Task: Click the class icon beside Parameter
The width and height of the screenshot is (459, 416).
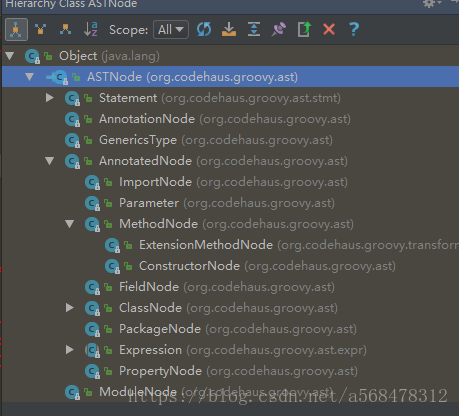Action: tap(92, 203)
